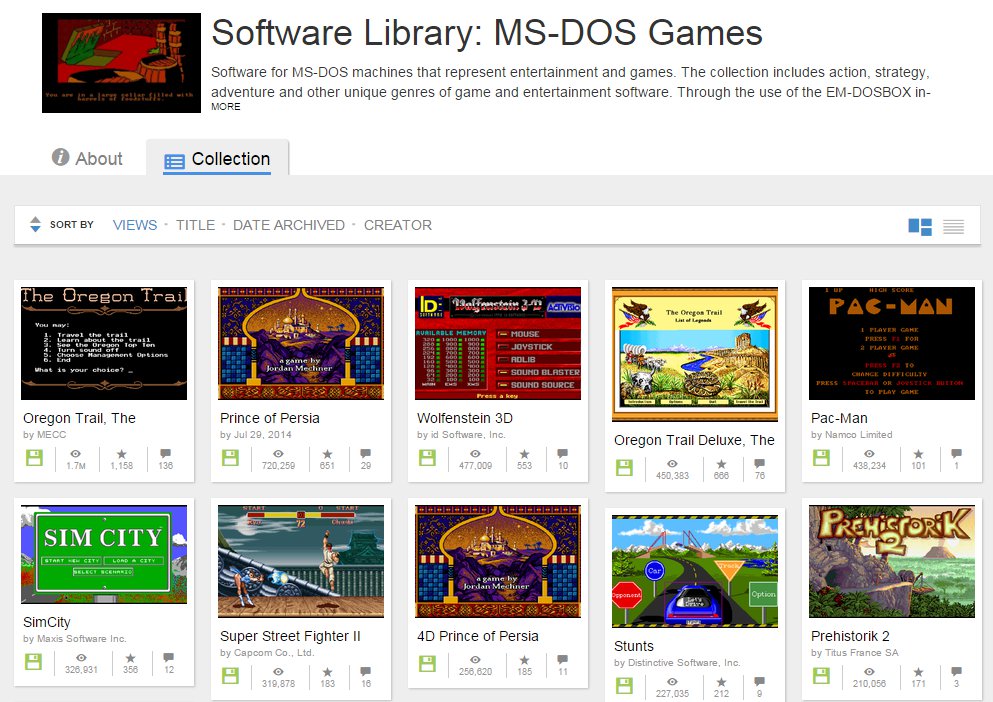The width and height of the screenshot is (993, 702).
Task: Toggle sort direction arrows
Action: 35,224
